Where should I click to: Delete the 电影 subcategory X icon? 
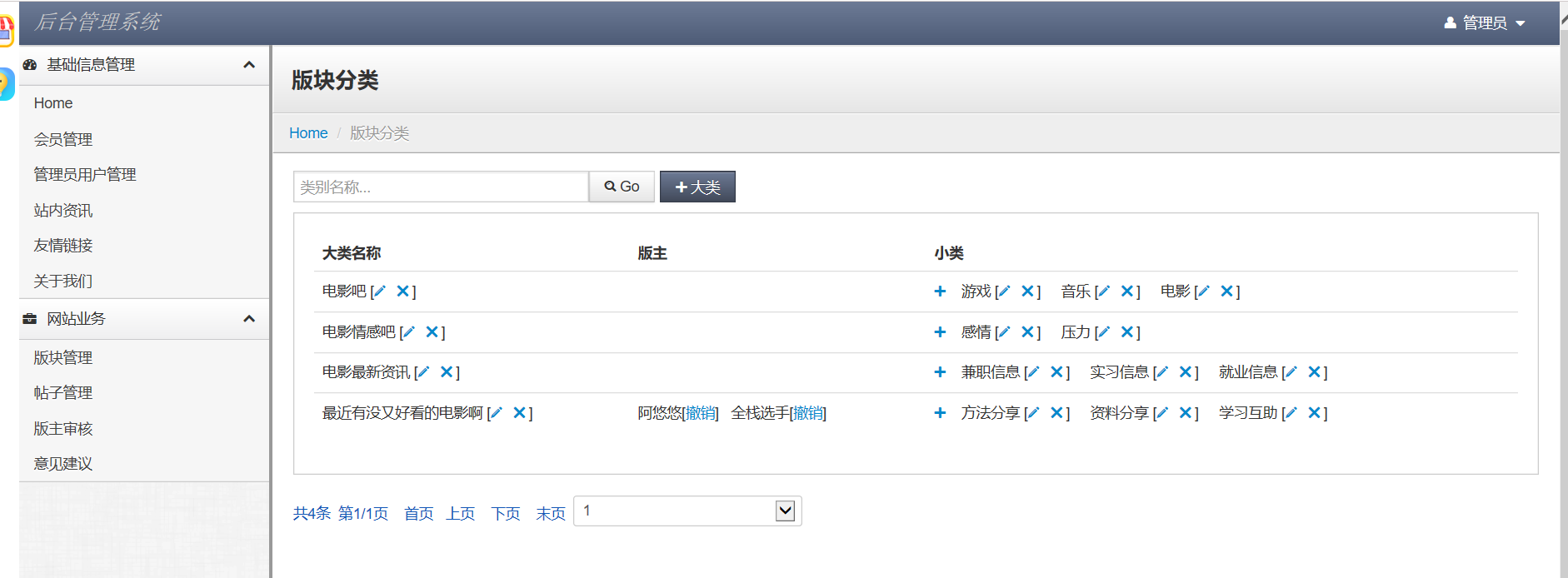pyautogui.click(x=1226, y=291)
